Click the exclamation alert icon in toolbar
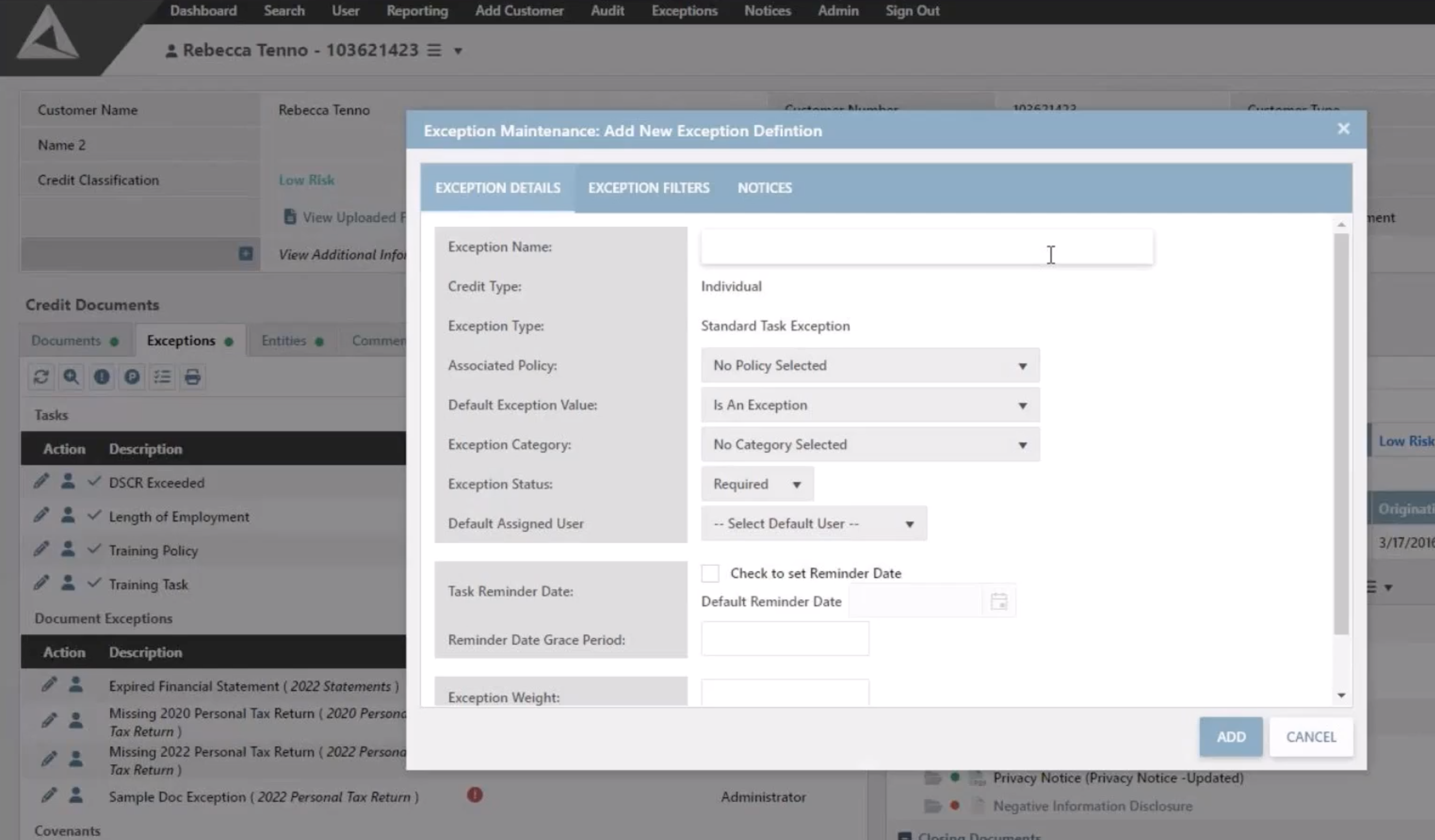Screen dimensions: 1435x840 [x=102, y=377]
